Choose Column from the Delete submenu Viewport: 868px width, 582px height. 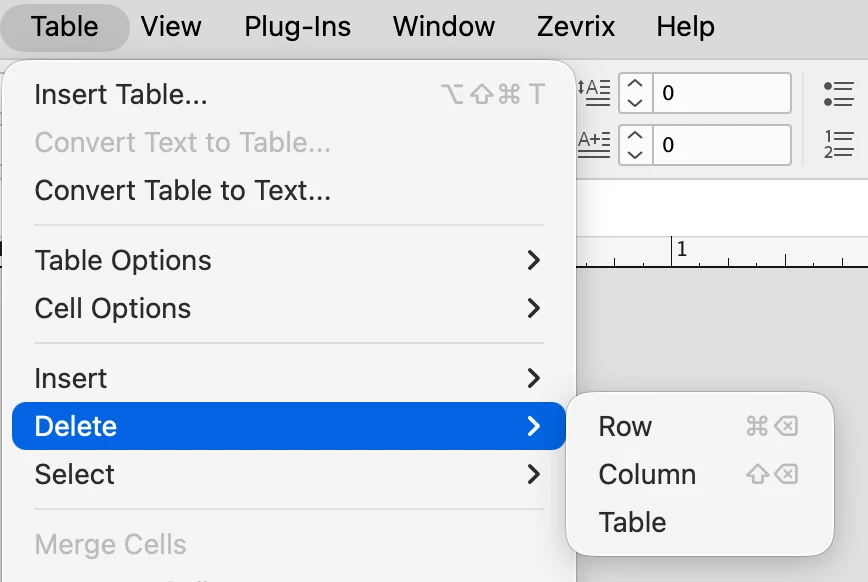point(699,474)
